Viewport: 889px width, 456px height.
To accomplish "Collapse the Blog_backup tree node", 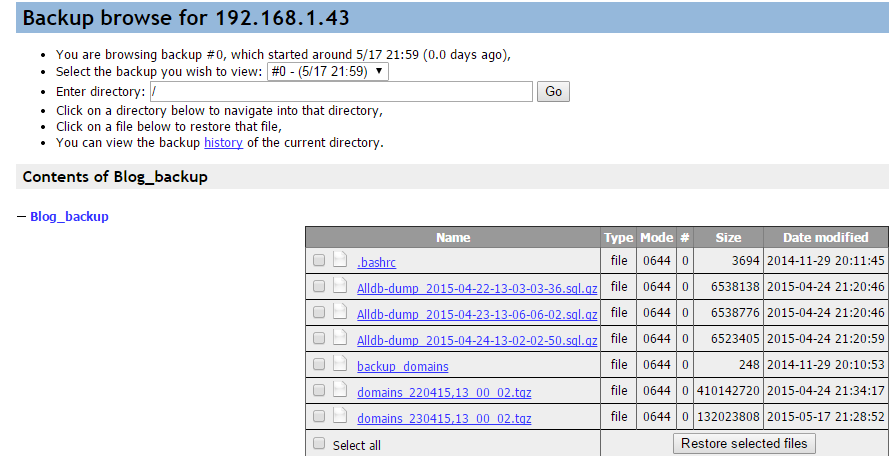I will coord(21,217).
